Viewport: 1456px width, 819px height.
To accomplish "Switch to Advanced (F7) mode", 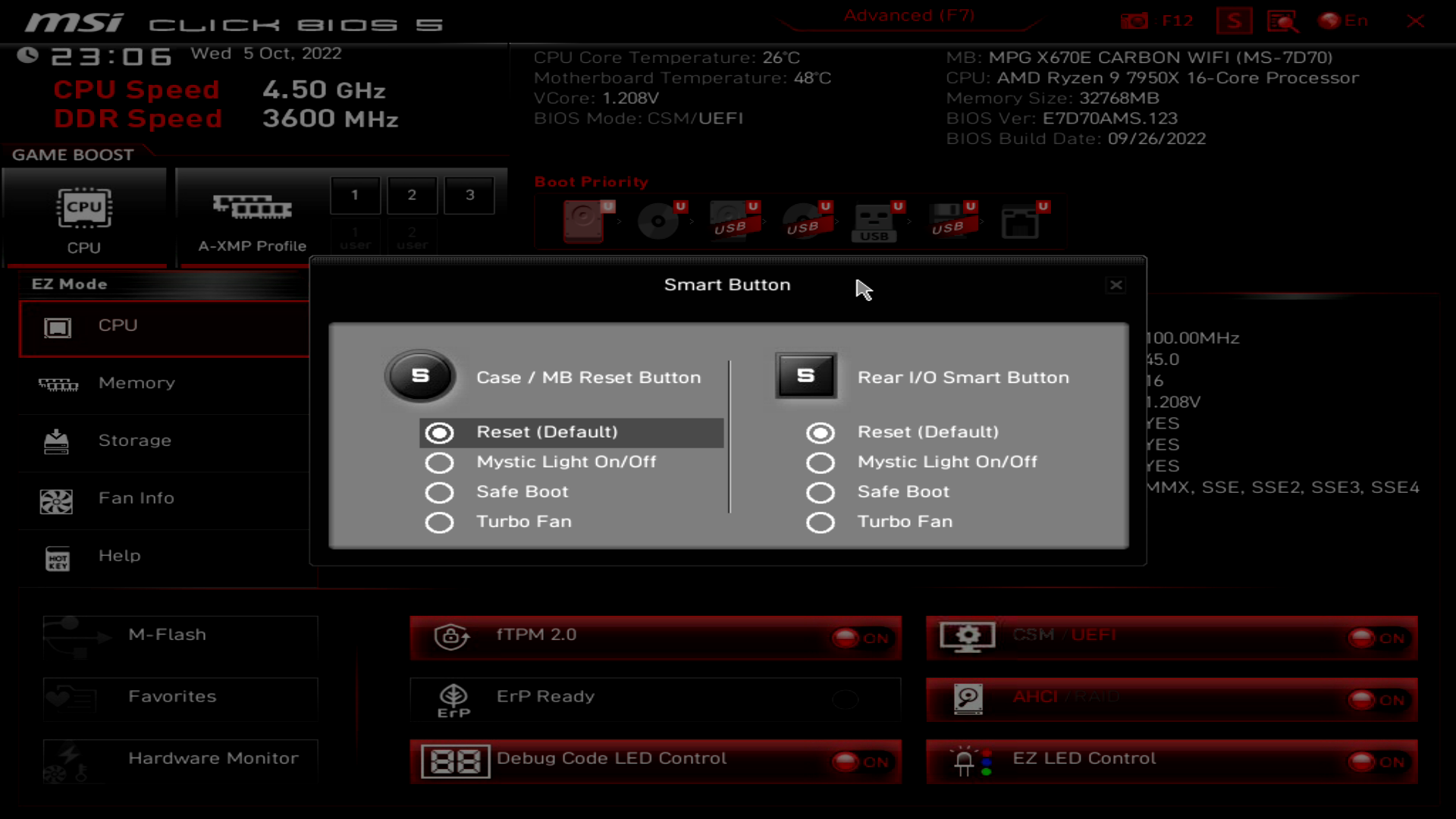I will click(x=908, y=16).
